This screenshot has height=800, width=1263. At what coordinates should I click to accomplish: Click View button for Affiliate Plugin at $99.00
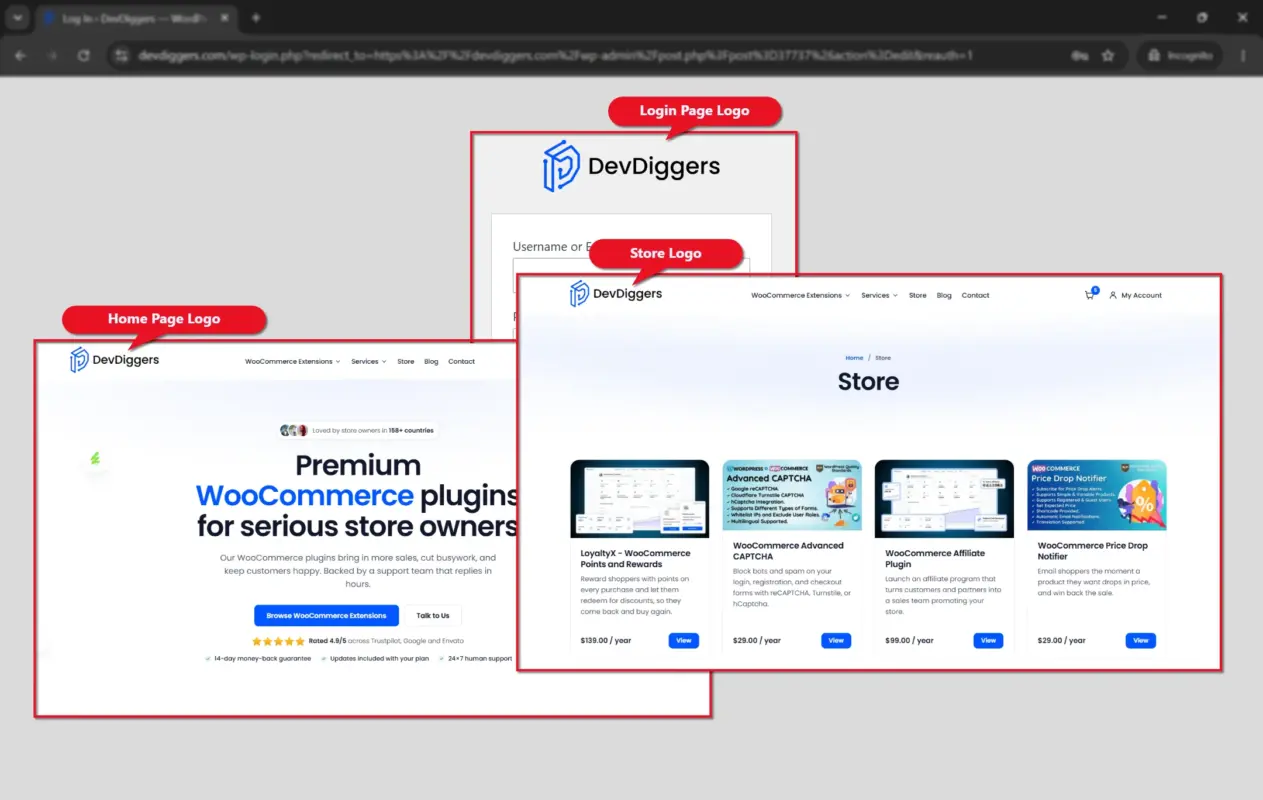[988, 640]
